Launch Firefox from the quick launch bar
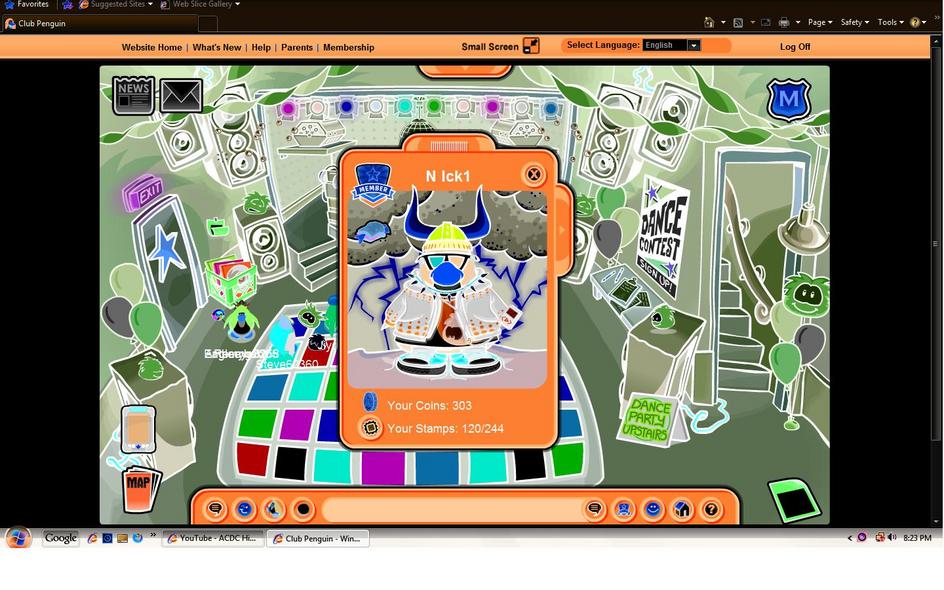Viewport: 944px width, 590px height. click(138, 538)
